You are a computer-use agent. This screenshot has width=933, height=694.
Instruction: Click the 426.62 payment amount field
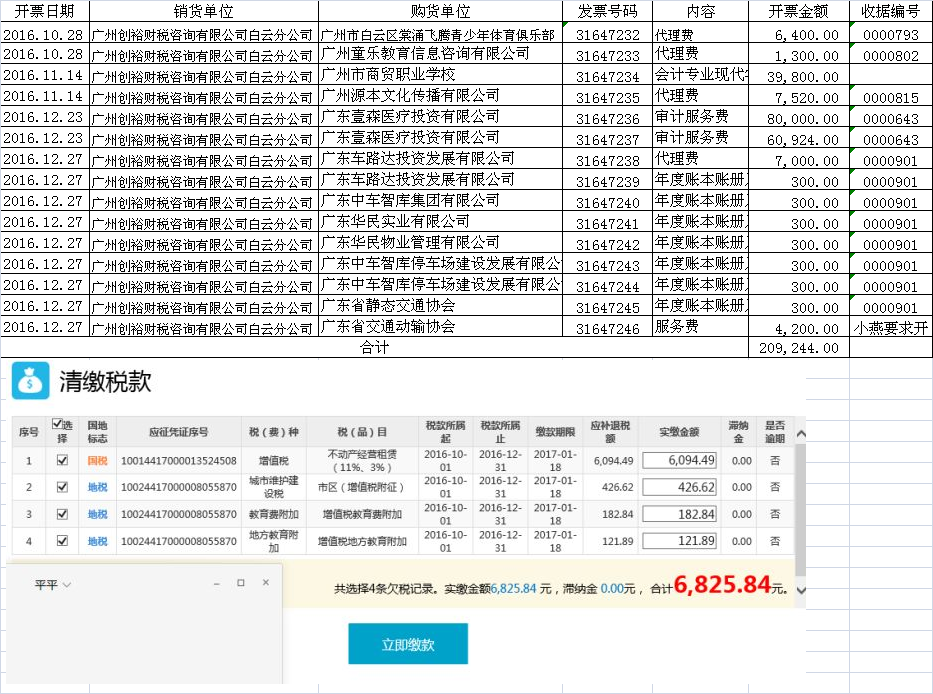coord(679,487)
